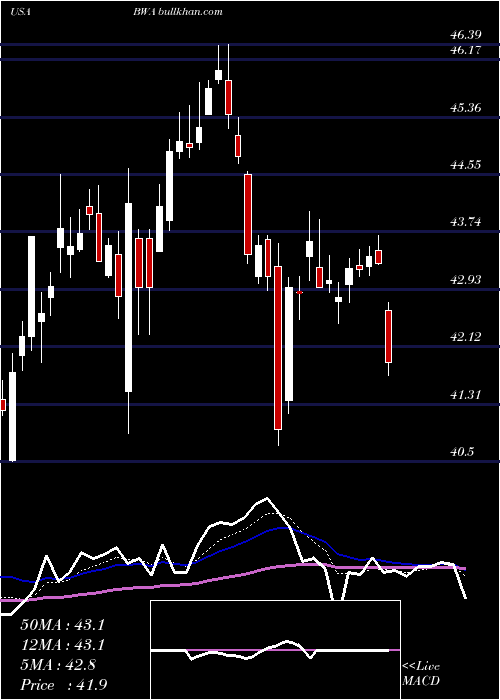Click the 5MA : 42.8 readout
Image resolution: width=500 pixels, height=700 pixels.
click(x=58, y=665)
